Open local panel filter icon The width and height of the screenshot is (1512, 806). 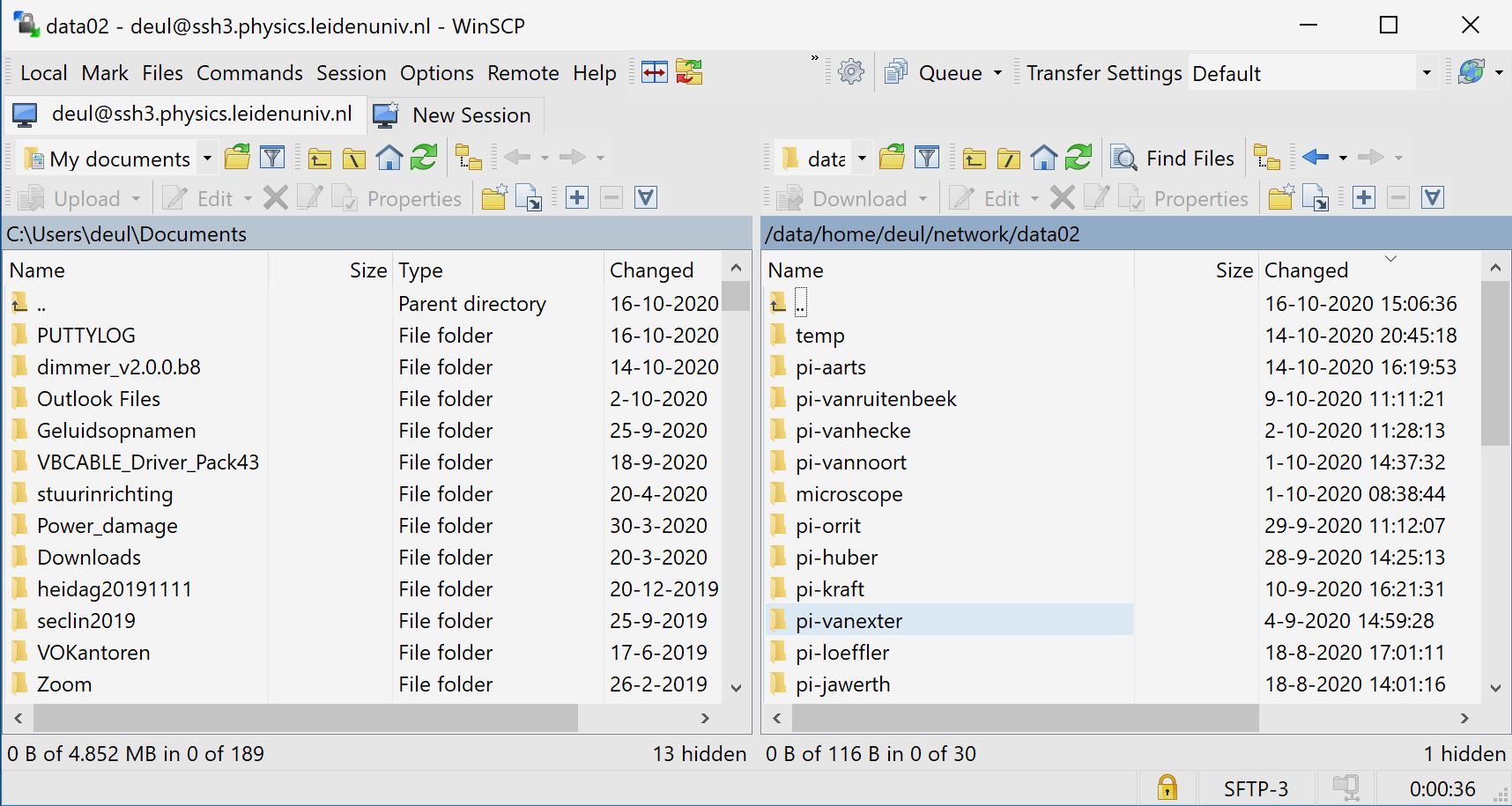tap(272, 159)
